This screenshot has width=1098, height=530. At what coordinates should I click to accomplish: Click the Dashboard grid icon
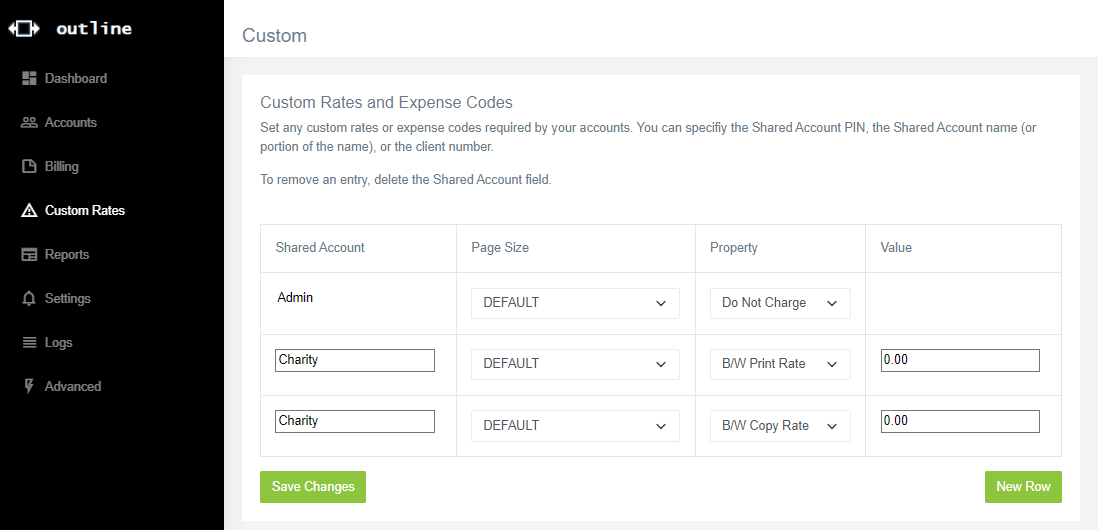click(x=29, y=78)
